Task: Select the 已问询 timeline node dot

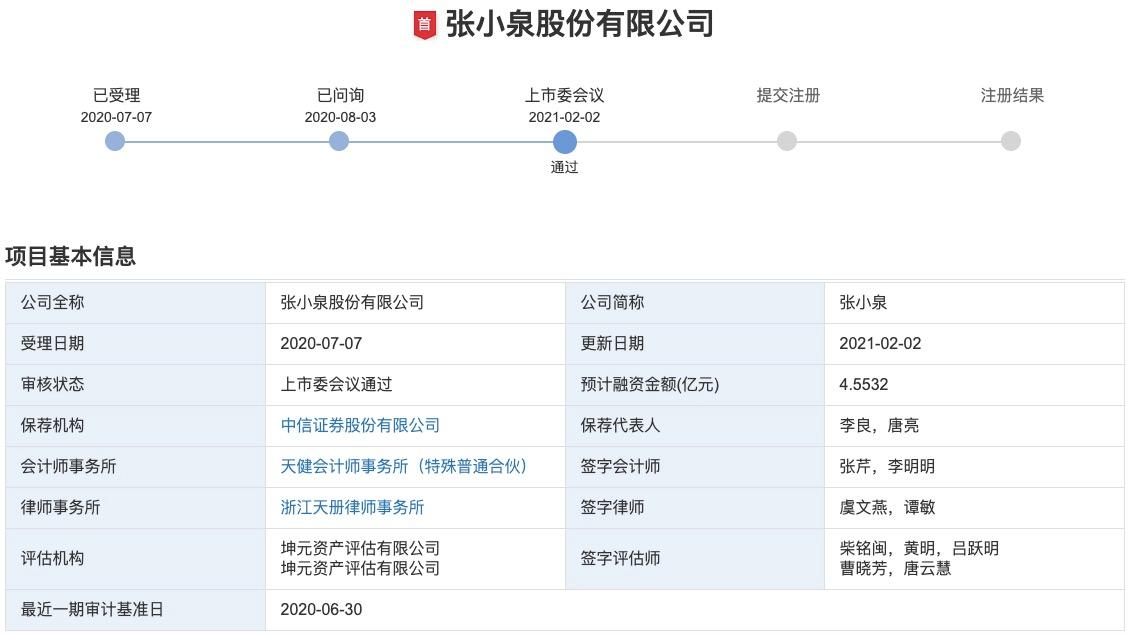Action: tap(338, 141)
